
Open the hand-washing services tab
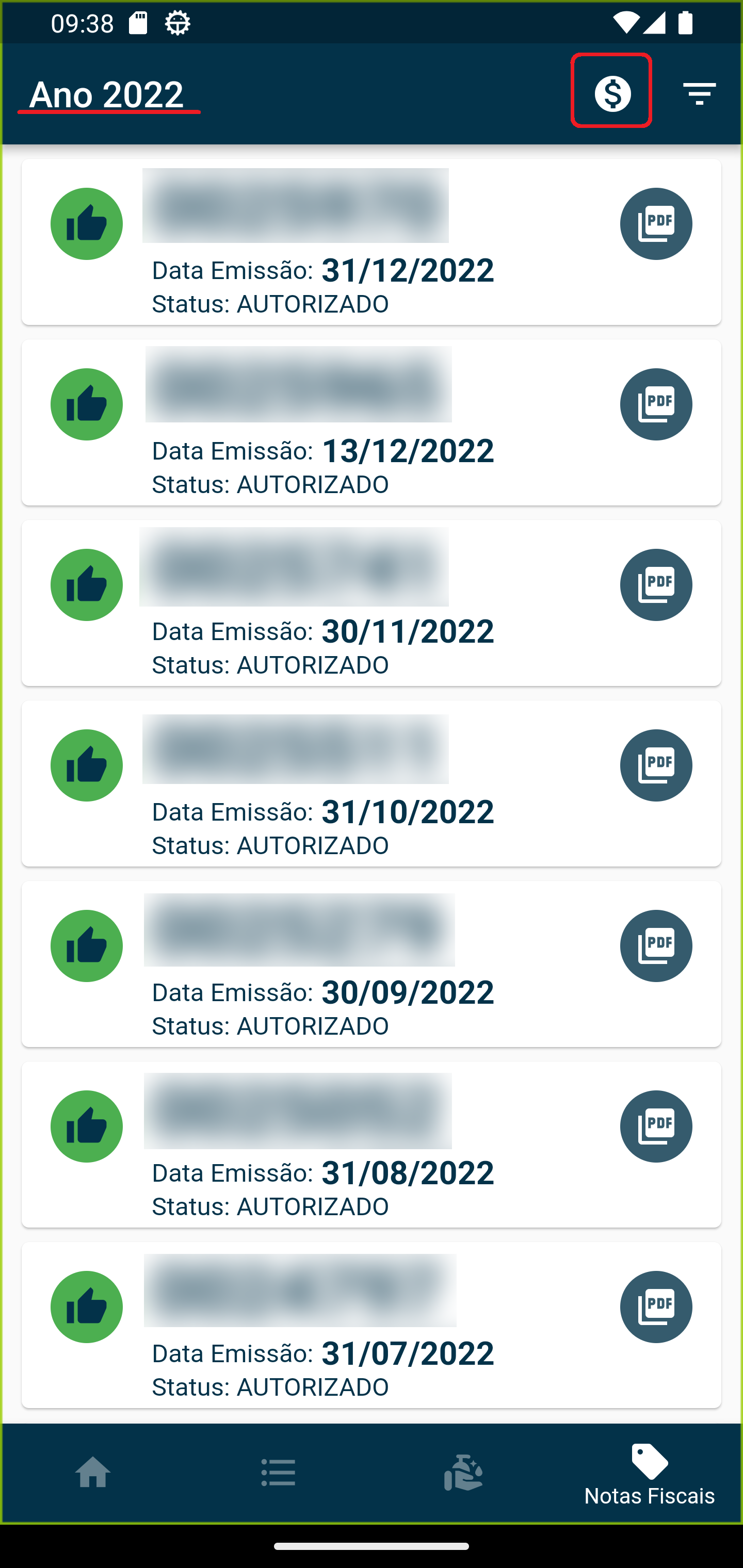click(x=463, y=1473)
